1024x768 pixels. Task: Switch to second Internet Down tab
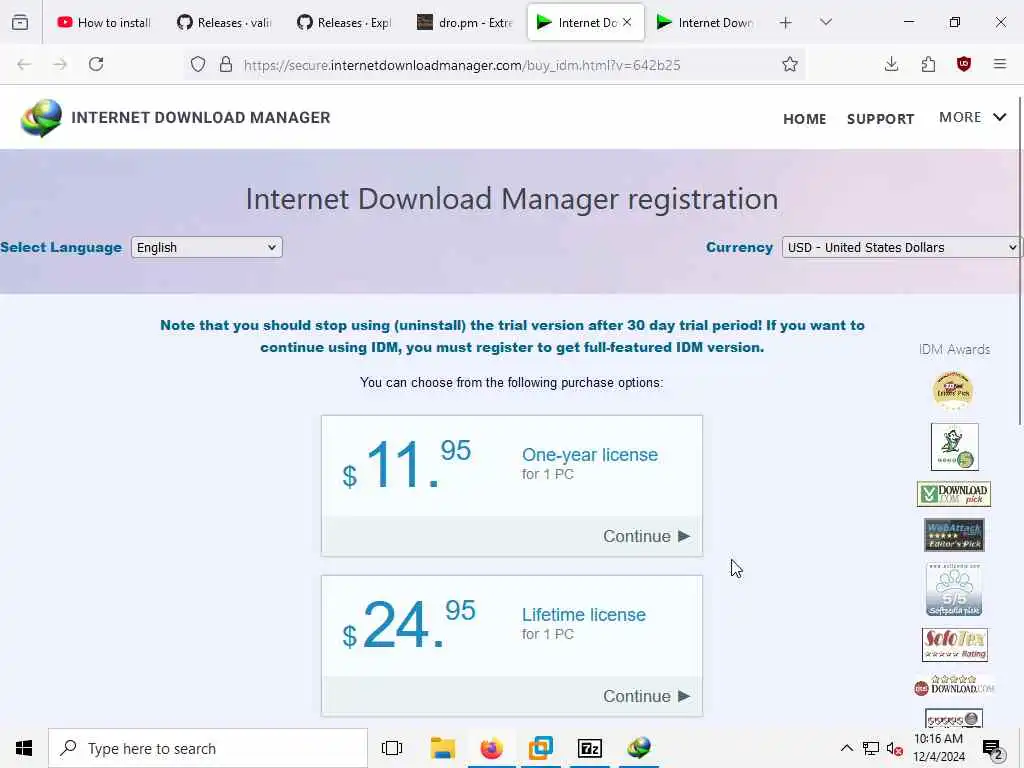(705, 22)
